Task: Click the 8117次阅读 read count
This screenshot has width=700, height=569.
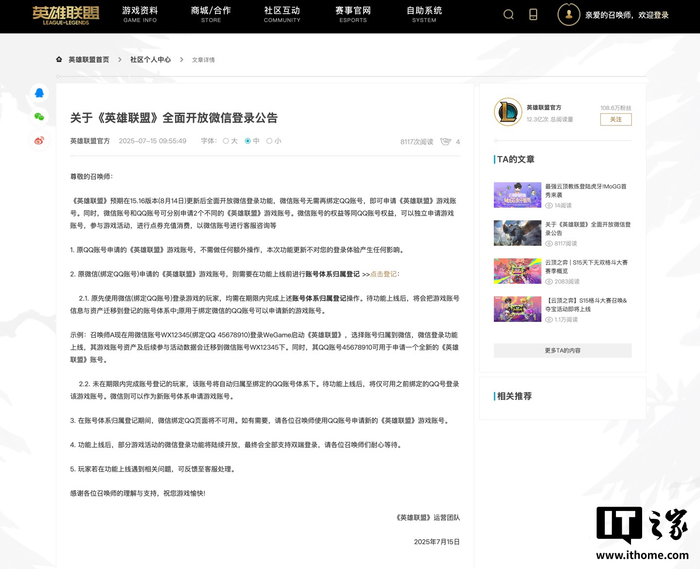Action: tap(417, 142)
